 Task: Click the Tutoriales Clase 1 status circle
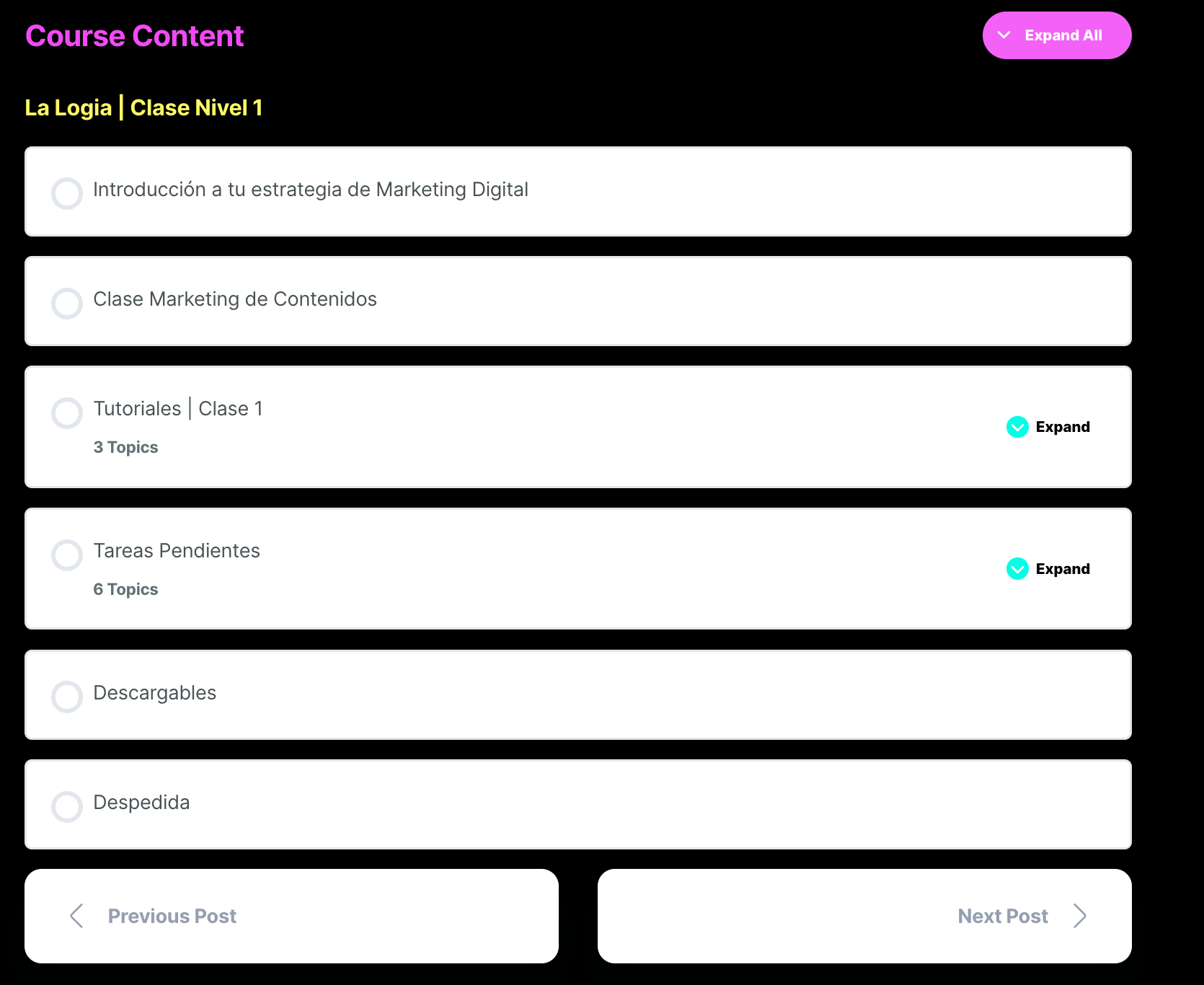coord(67,412)
